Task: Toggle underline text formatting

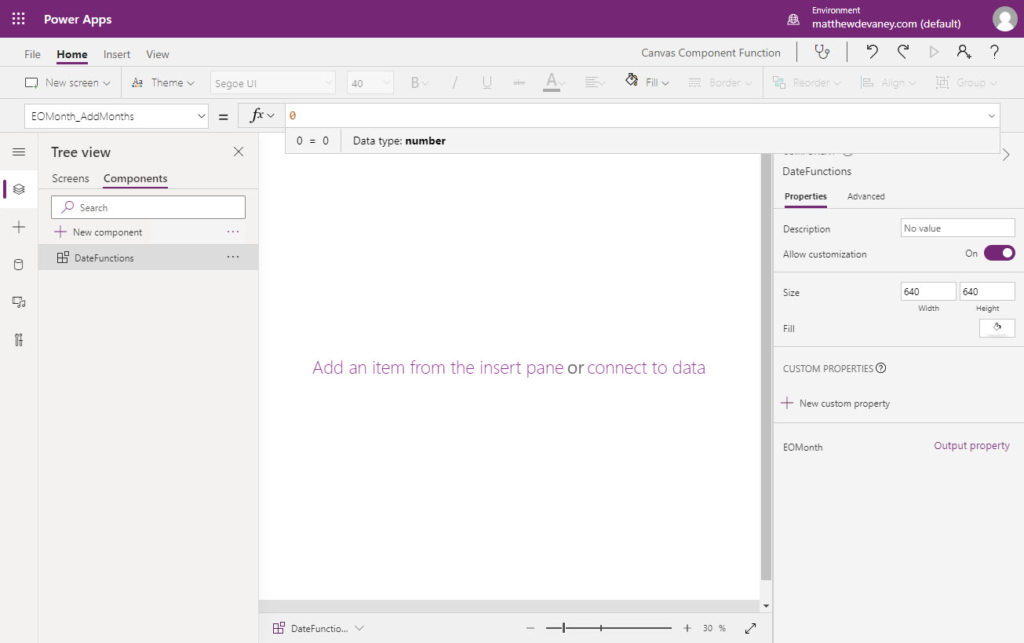Action: click(x=487, y=83)
